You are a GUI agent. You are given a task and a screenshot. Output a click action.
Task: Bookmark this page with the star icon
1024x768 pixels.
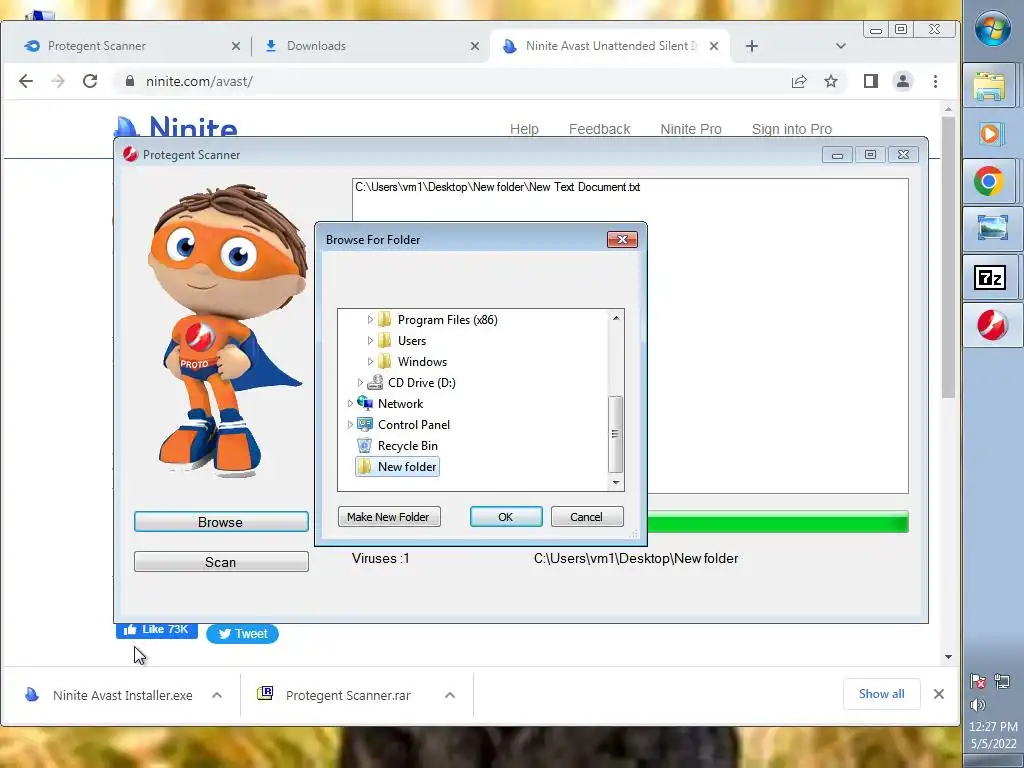pyautogui.click(x=831, y=81)
